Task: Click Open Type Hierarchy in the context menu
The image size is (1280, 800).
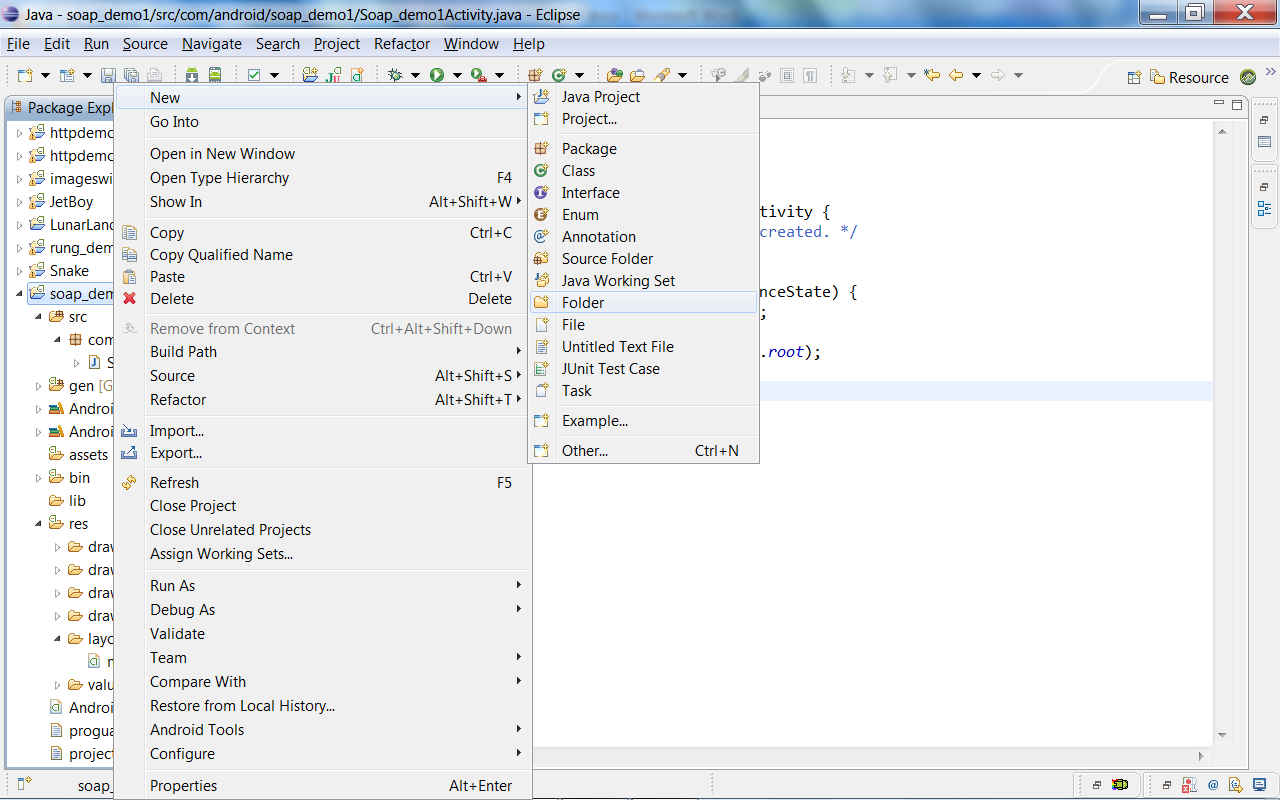Action: (x=322, y=178)
